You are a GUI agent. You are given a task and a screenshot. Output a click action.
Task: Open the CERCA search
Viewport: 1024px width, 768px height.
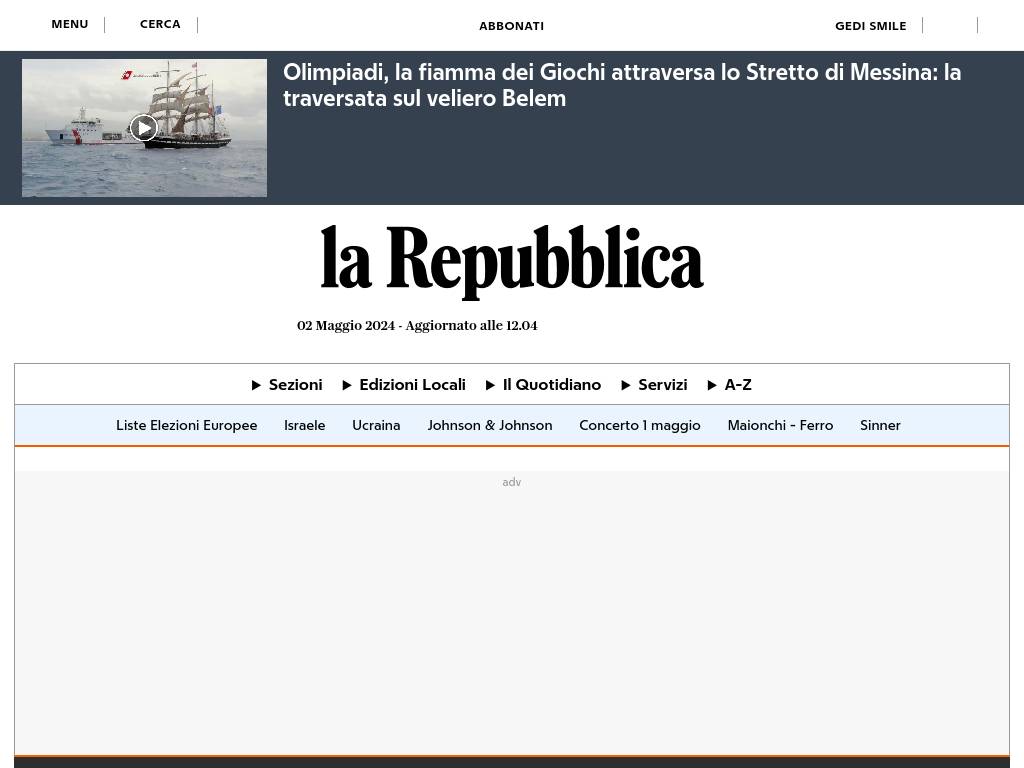coord(160,24)
